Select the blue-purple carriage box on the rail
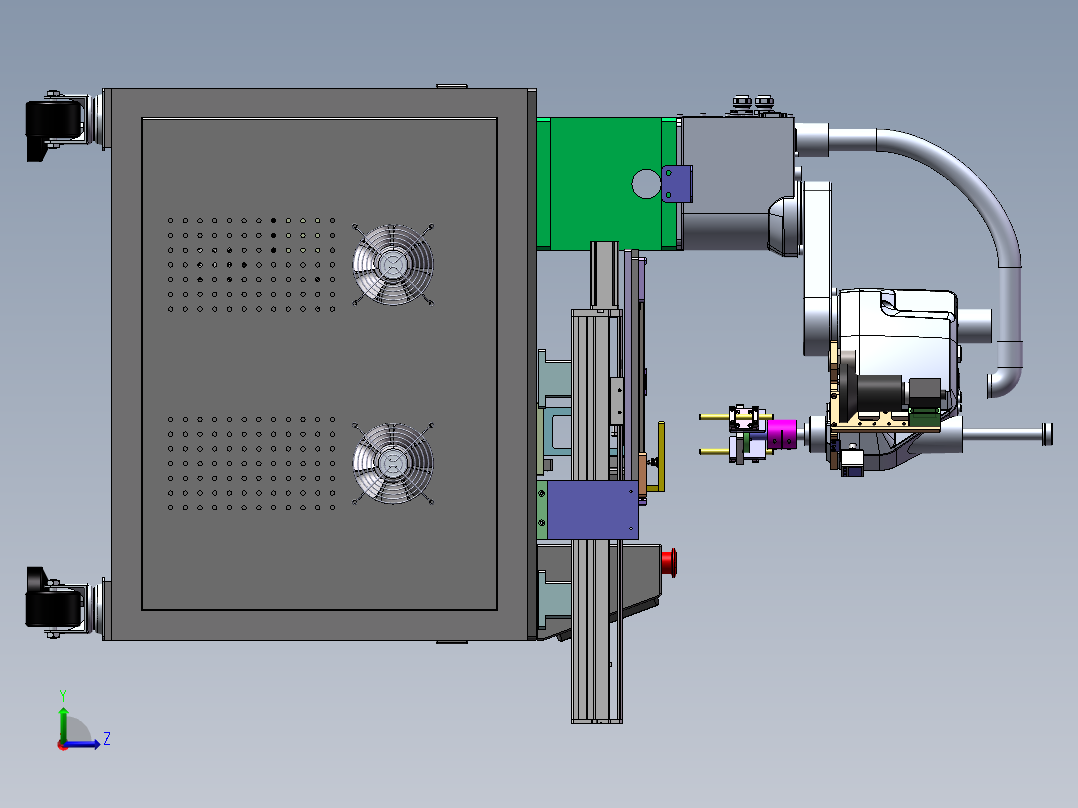1078x808 pixels. click(593, 510)
